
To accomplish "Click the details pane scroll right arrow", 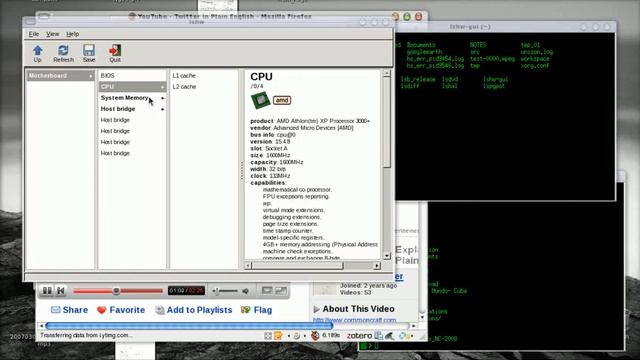I will (377, 266).
